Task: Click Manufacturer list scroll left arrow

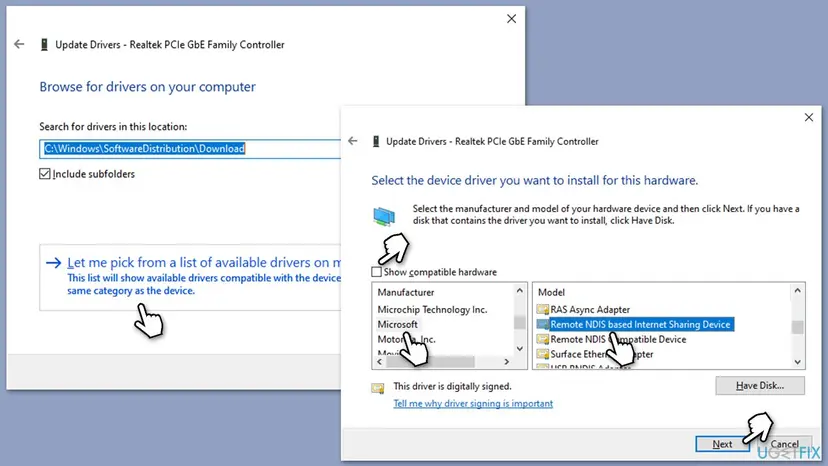Action: tap(380, 362)
